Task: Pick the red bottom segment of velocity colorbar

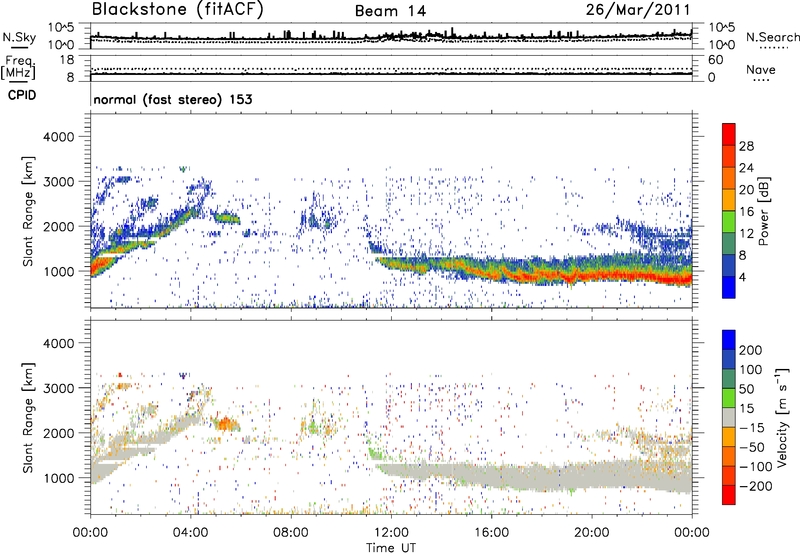Action: 729,495
